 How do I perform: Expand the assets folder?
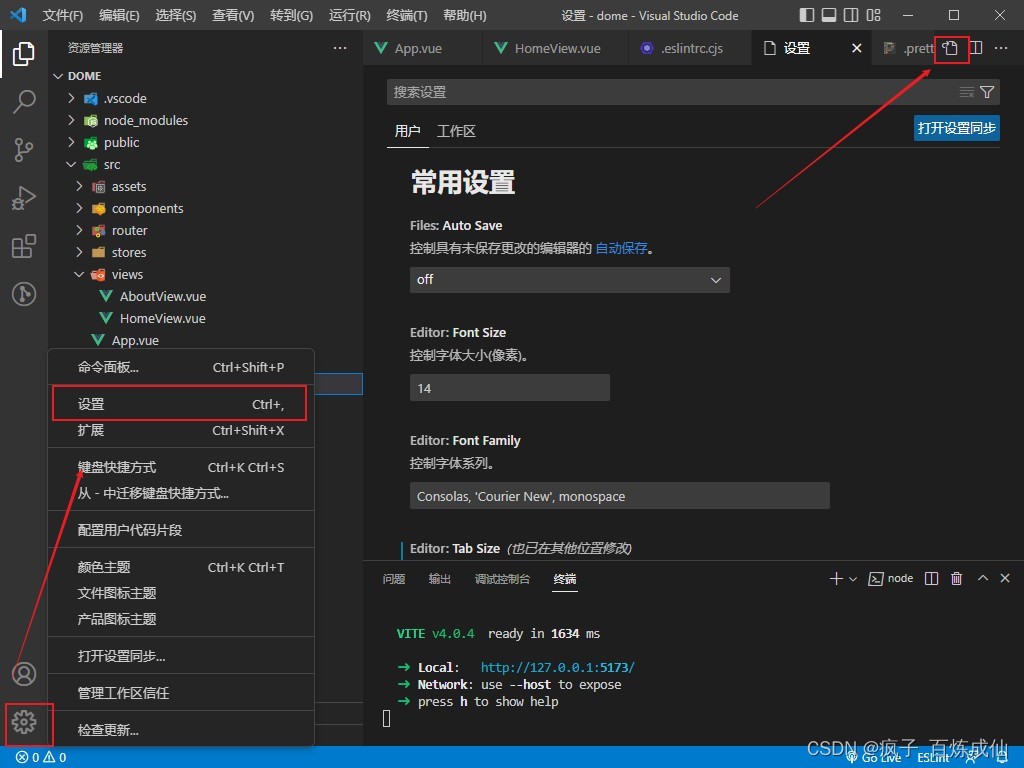point(79,186)
